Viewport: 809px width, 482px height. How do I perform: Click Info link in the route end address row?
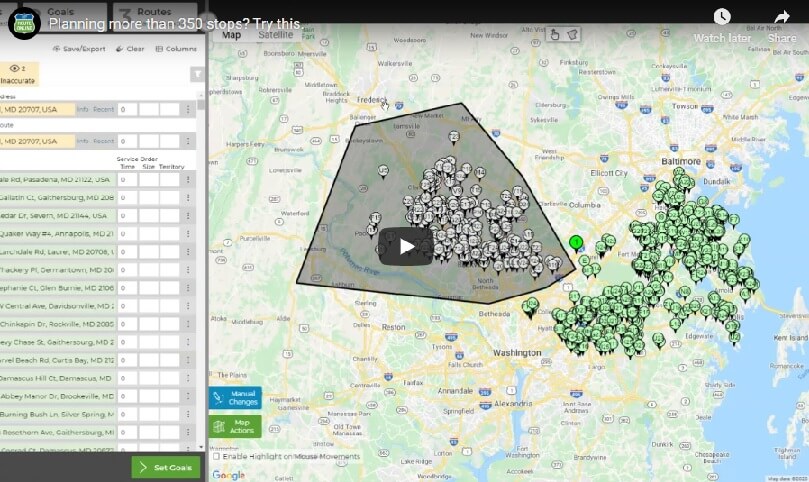[83, 141]
